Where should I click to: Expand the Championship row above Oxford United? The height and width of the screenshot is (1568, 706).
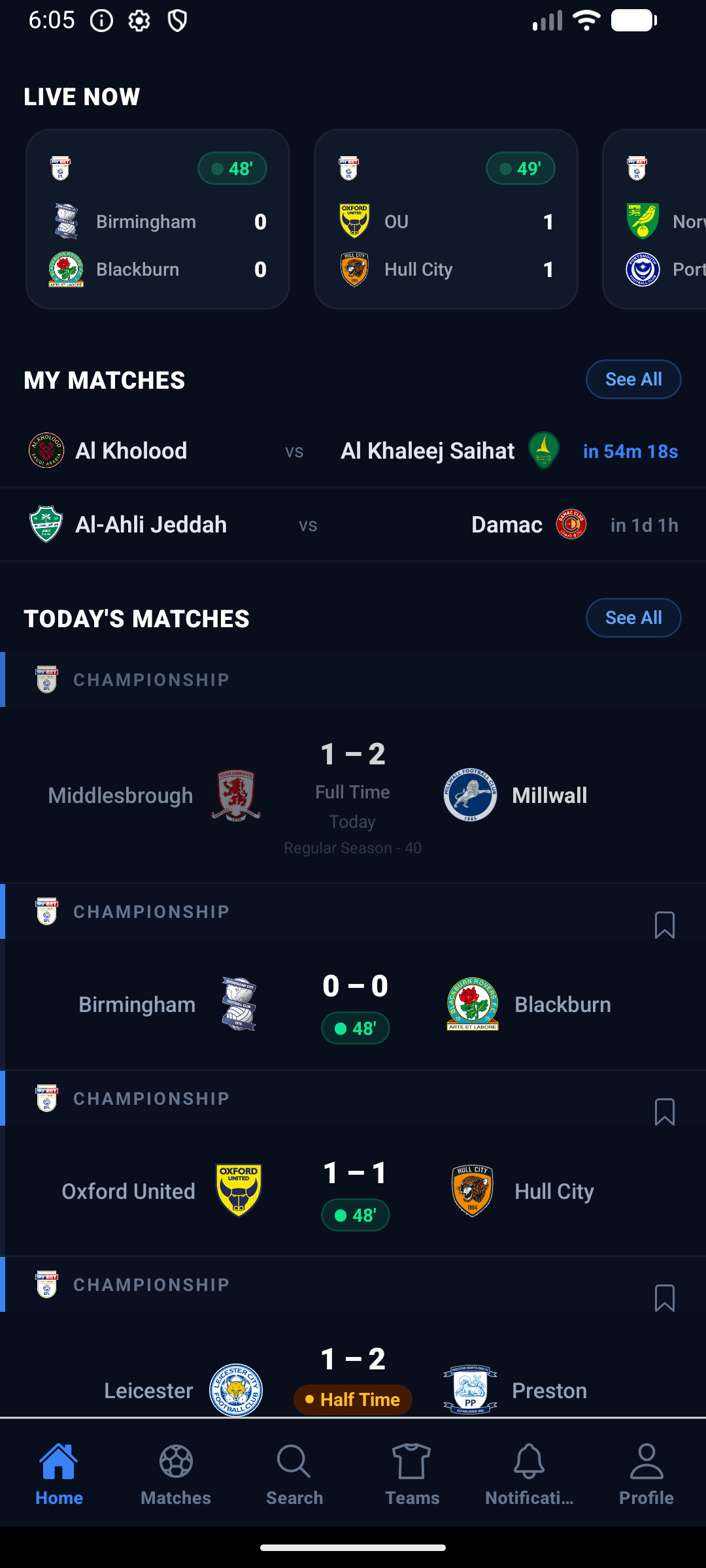(150, 1098)
